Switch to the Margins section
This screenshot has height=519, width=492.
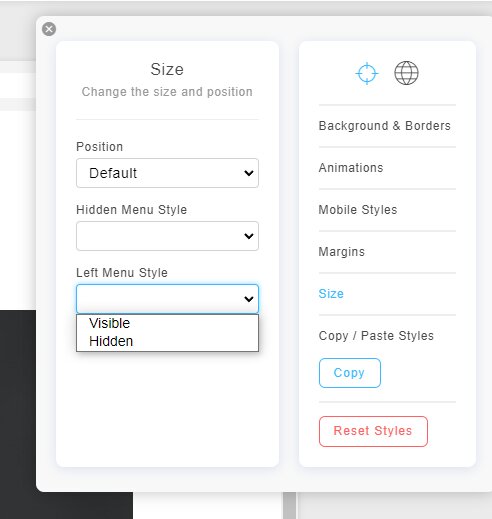click(x=341, y=252)
